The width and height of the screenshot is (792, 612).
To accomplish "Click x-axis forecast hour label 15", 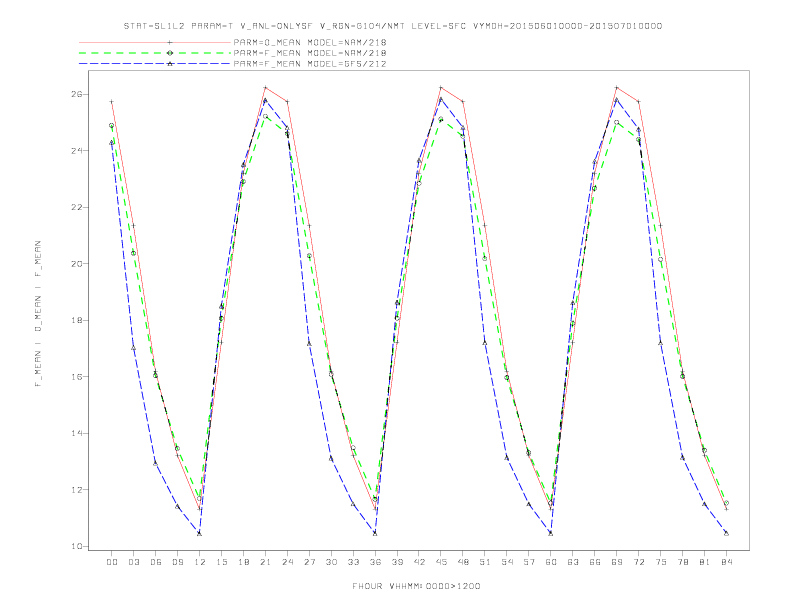I will coord(221,562).
